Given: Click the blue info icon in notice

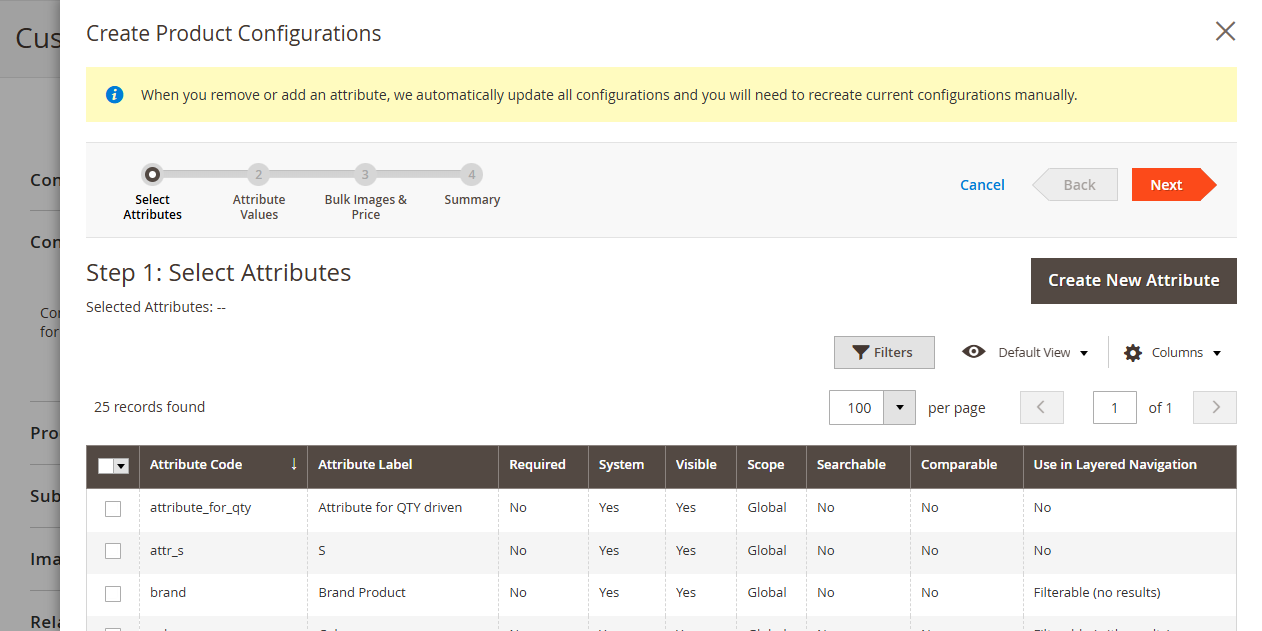Looking at the screenshot, I should tap(115, 95).
